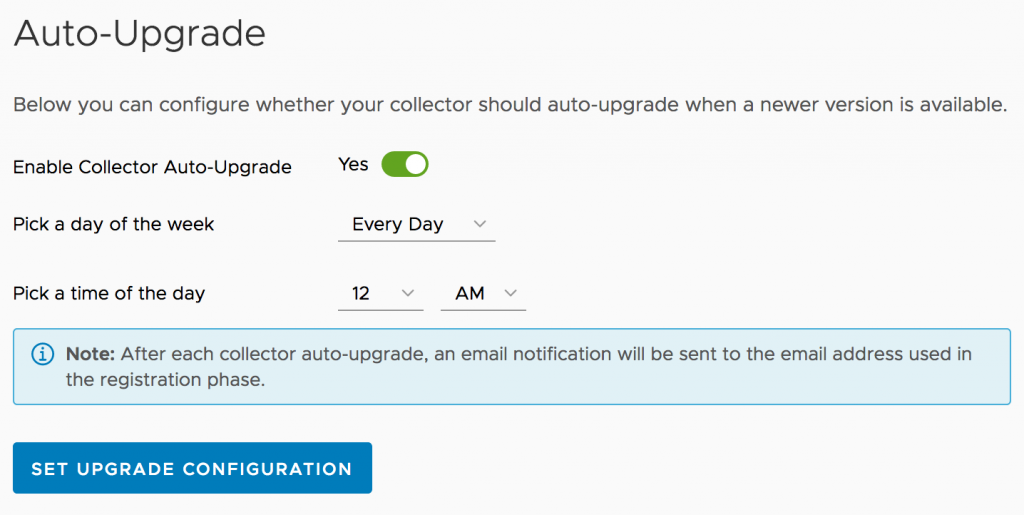1024x515 pixels.
Task: Click the "registration phase" line in the note
Action: 165,380
